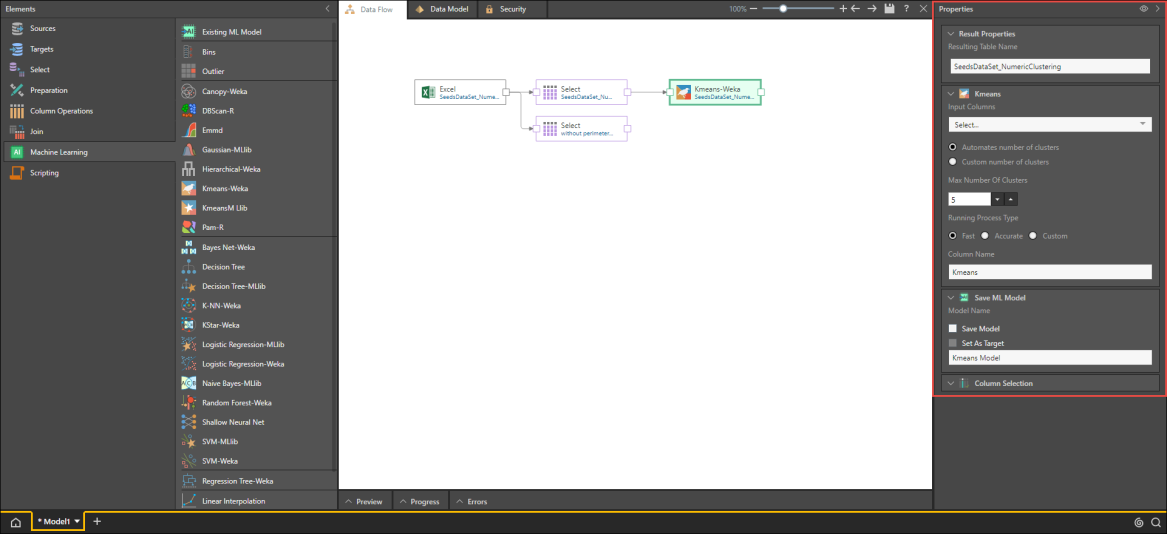Toggle the Properties panel eye icon
Screen dimensions: 1167x534
pos(1143,9)
